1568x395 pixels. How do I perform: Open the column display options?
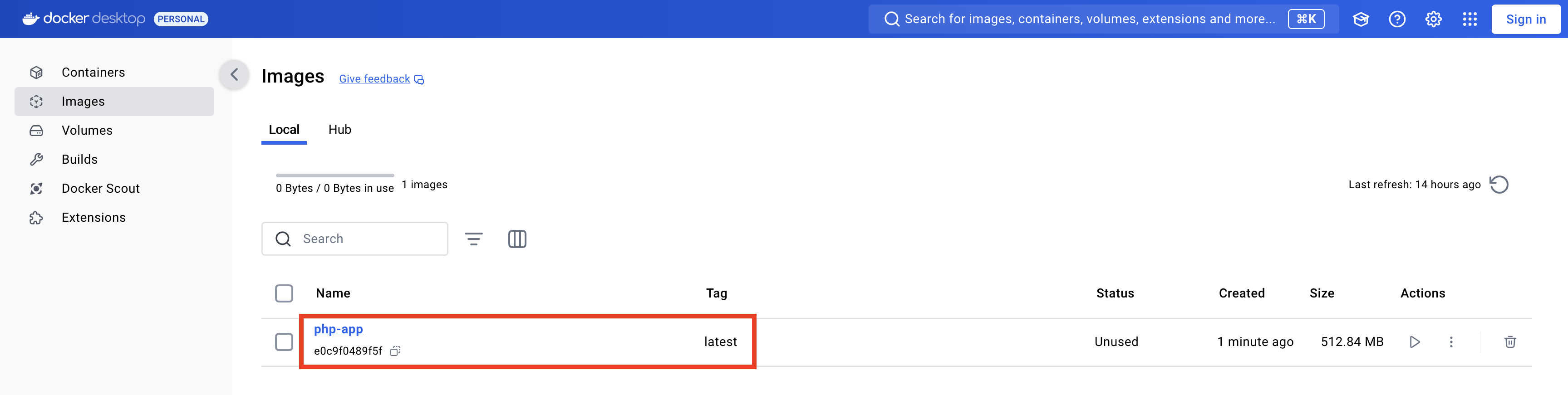click(517, 239)
